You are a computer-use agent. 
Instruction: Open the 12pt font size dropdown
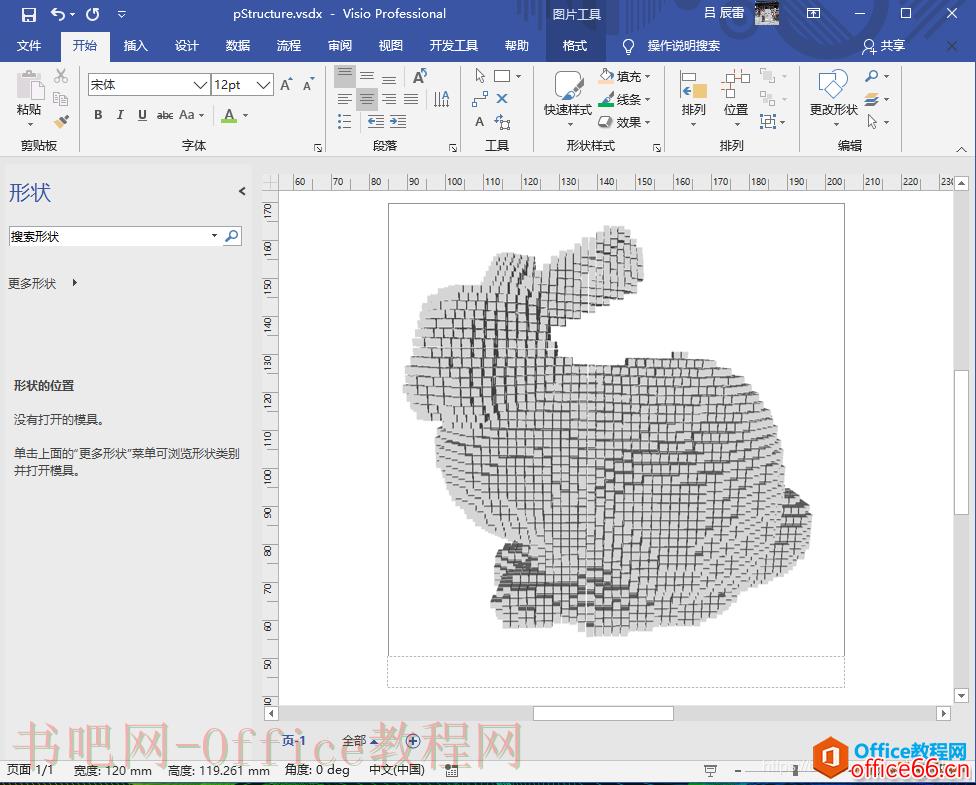pos(263,85)
